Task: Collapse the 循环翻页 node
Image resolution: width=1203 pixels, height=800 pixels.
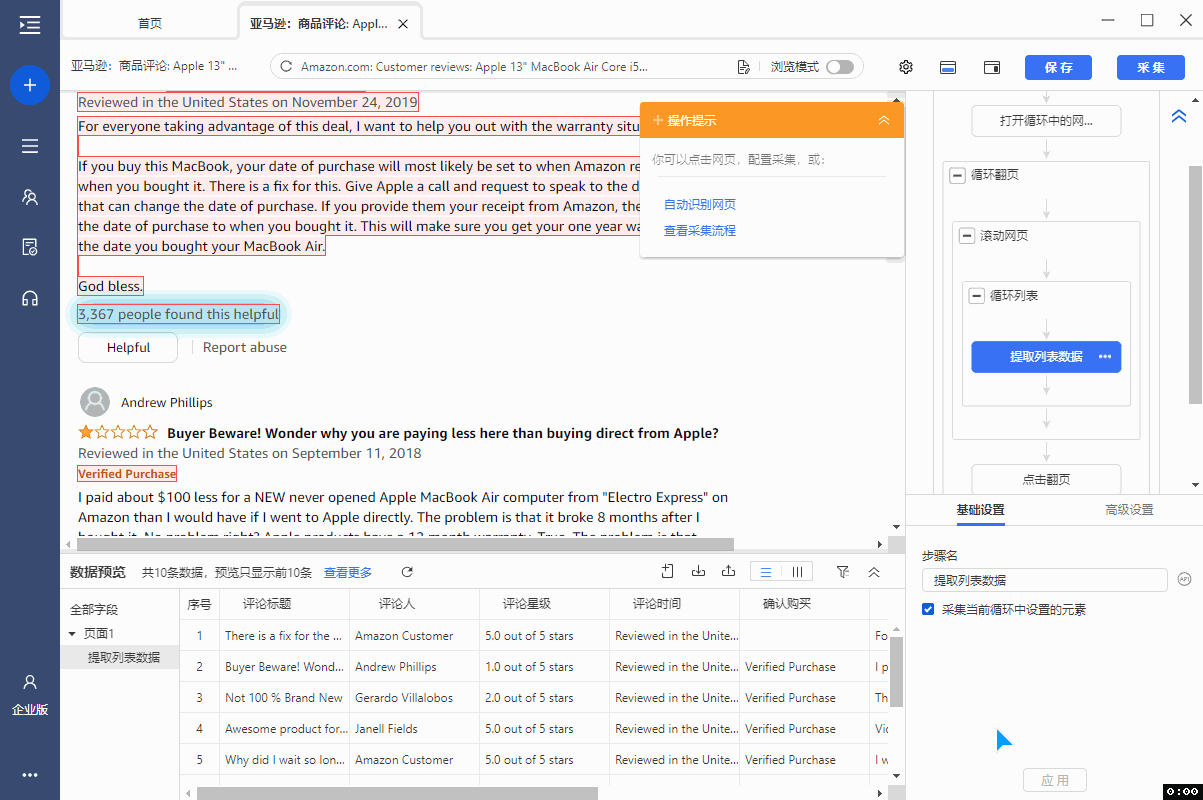Action: 956,175
